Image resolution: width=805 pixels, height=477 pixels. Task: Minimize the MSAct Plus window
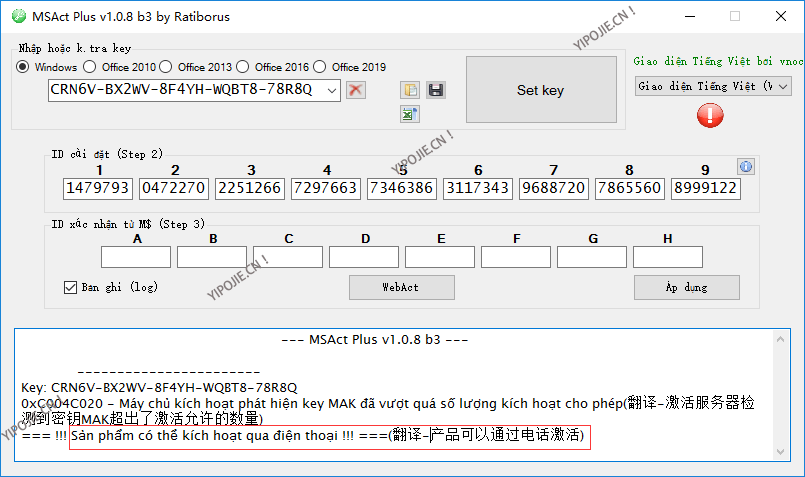click(x=690, y=16)
